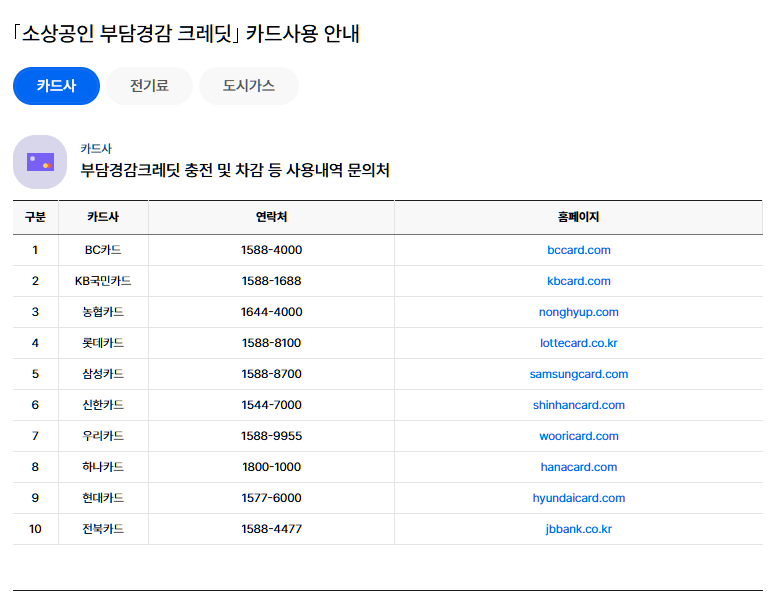
Task: Select the 카드사 tab
Action: pos(56,86)
